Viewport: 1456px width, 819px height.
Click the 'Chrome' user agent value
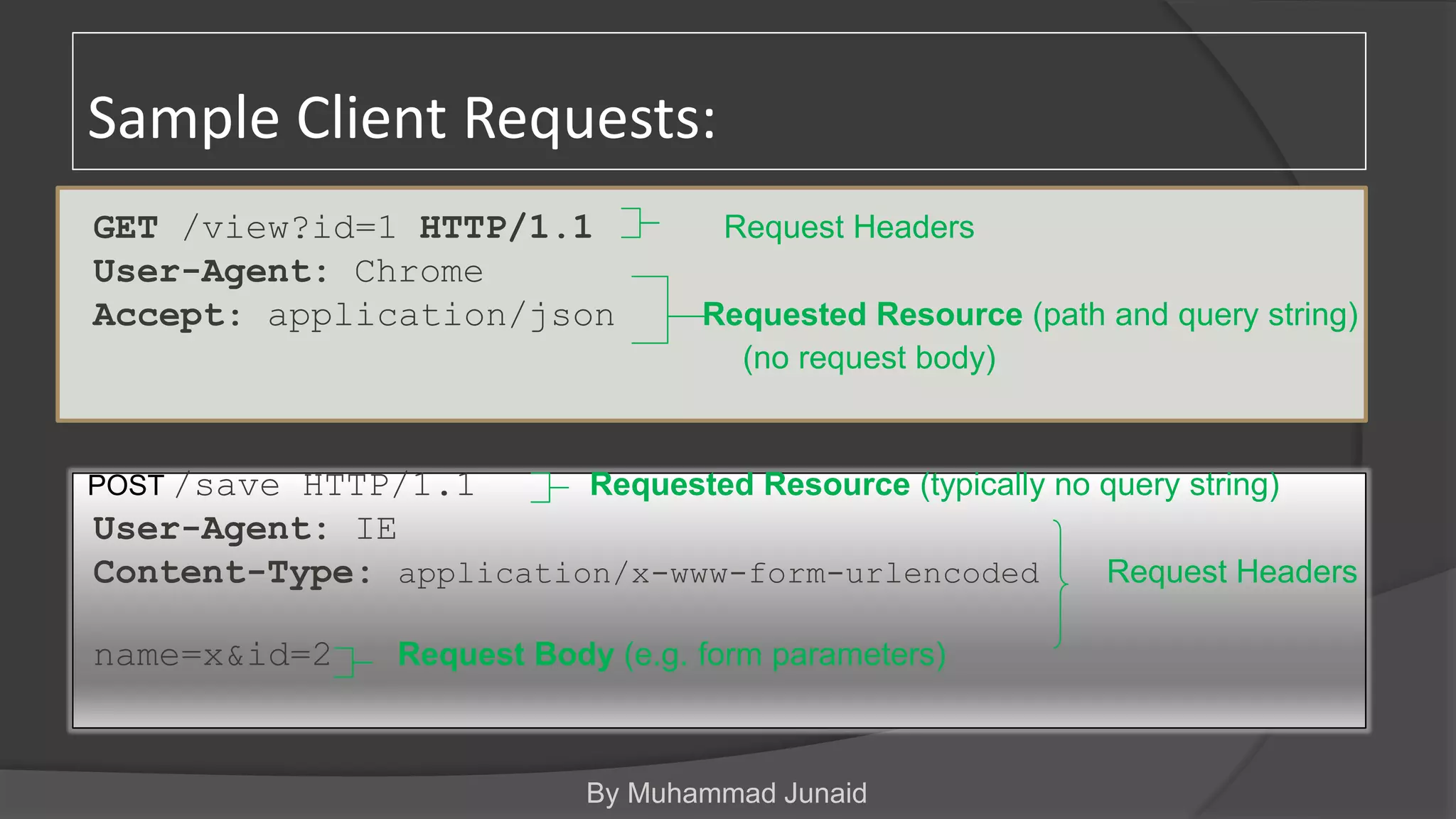click(419, 272)
